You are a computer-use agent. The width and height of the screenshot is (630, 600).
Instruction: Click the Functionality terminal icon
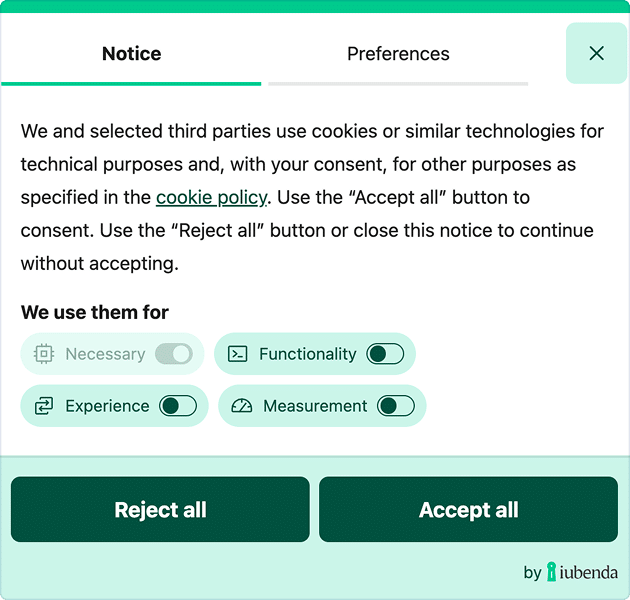click(x=238, y=354)
